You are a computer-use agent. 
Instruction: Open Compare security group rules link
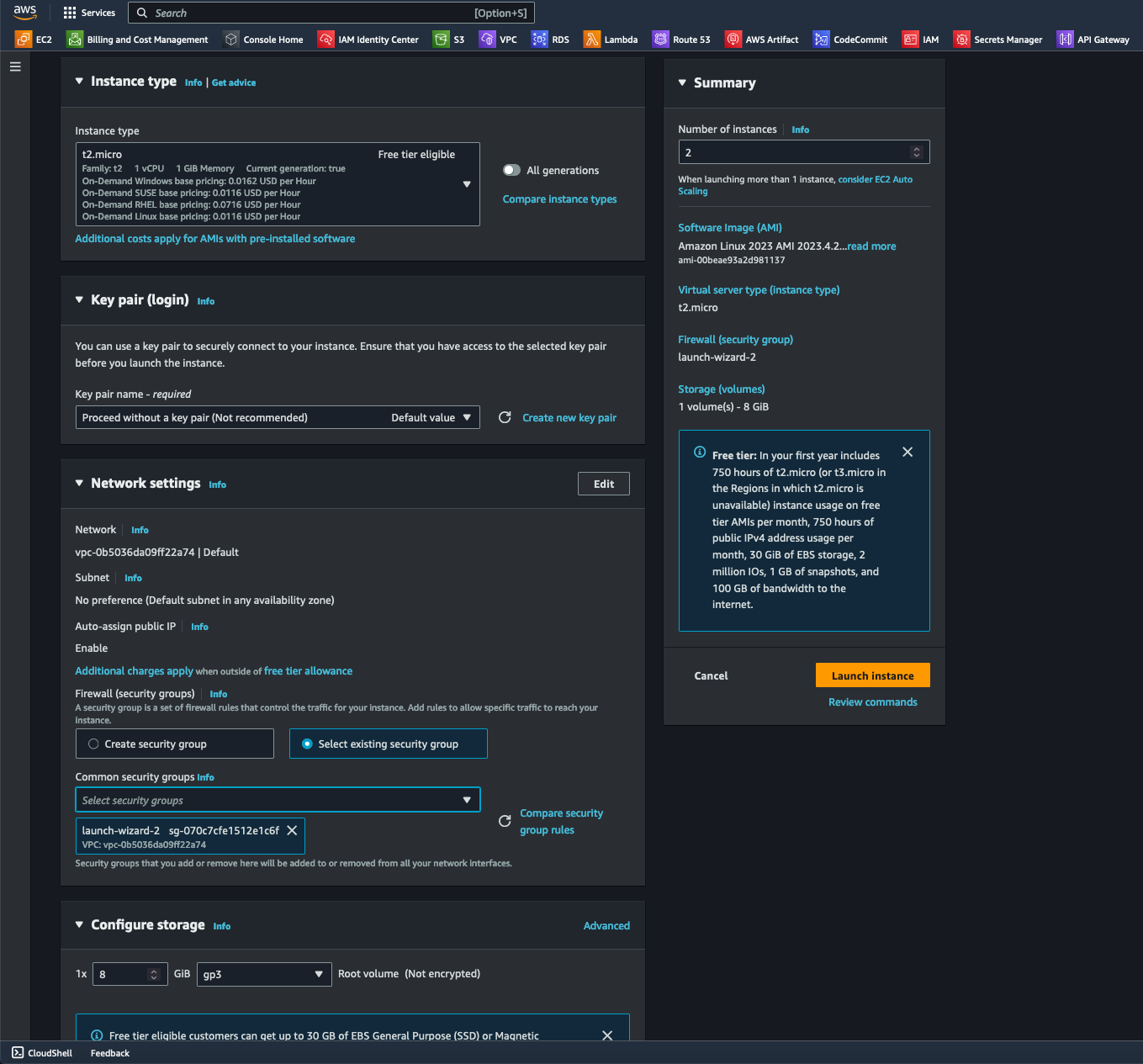tap(561, 822)
